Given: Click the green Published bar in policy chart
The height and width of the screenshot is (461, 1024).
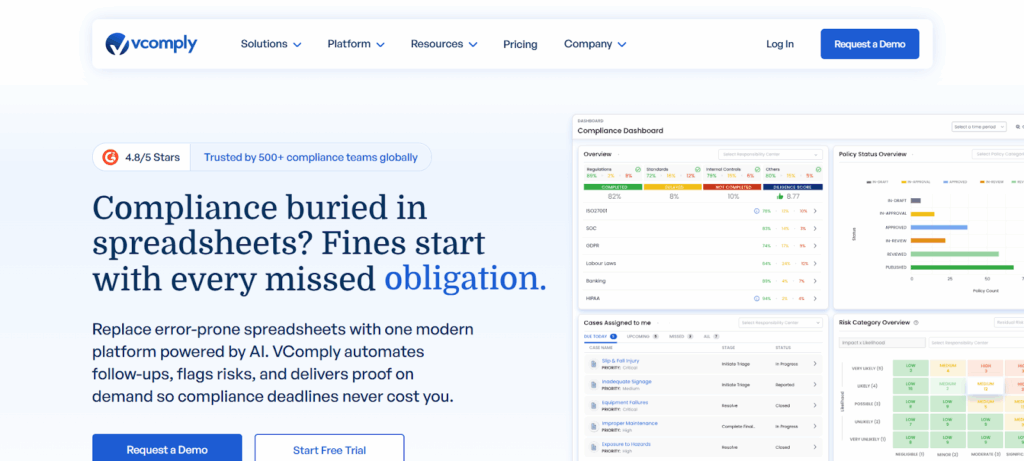Looking at the screenshot, I should 966,268.
